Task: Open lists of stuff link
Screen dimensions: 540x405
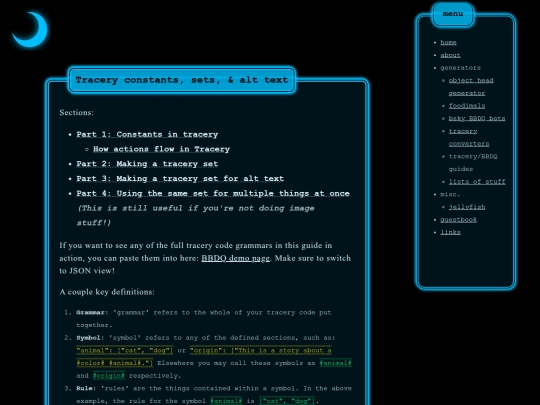Action: [x=477, y=181]
